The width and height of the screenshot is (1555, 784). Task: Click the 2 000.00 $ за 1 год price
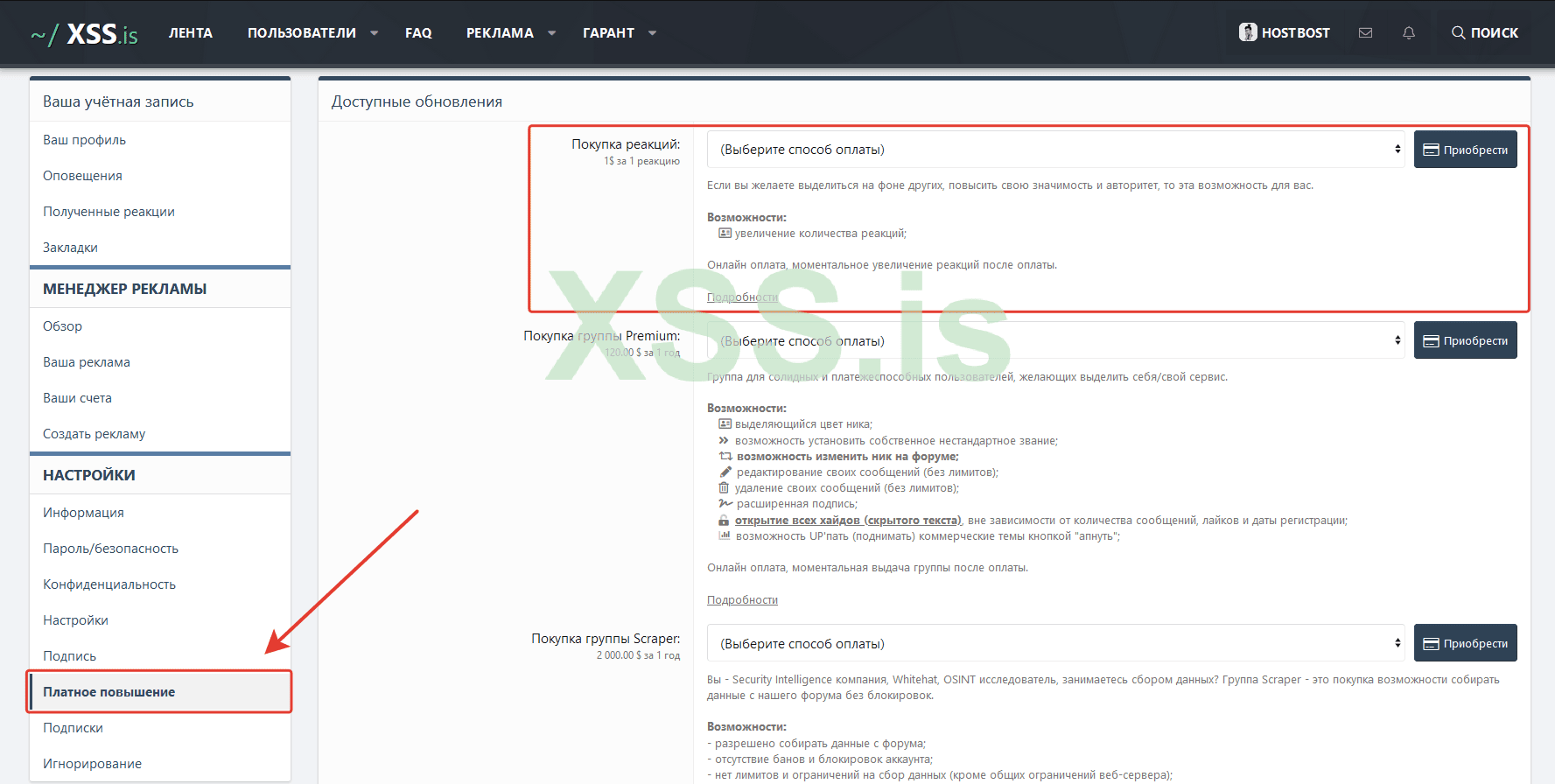638,655
